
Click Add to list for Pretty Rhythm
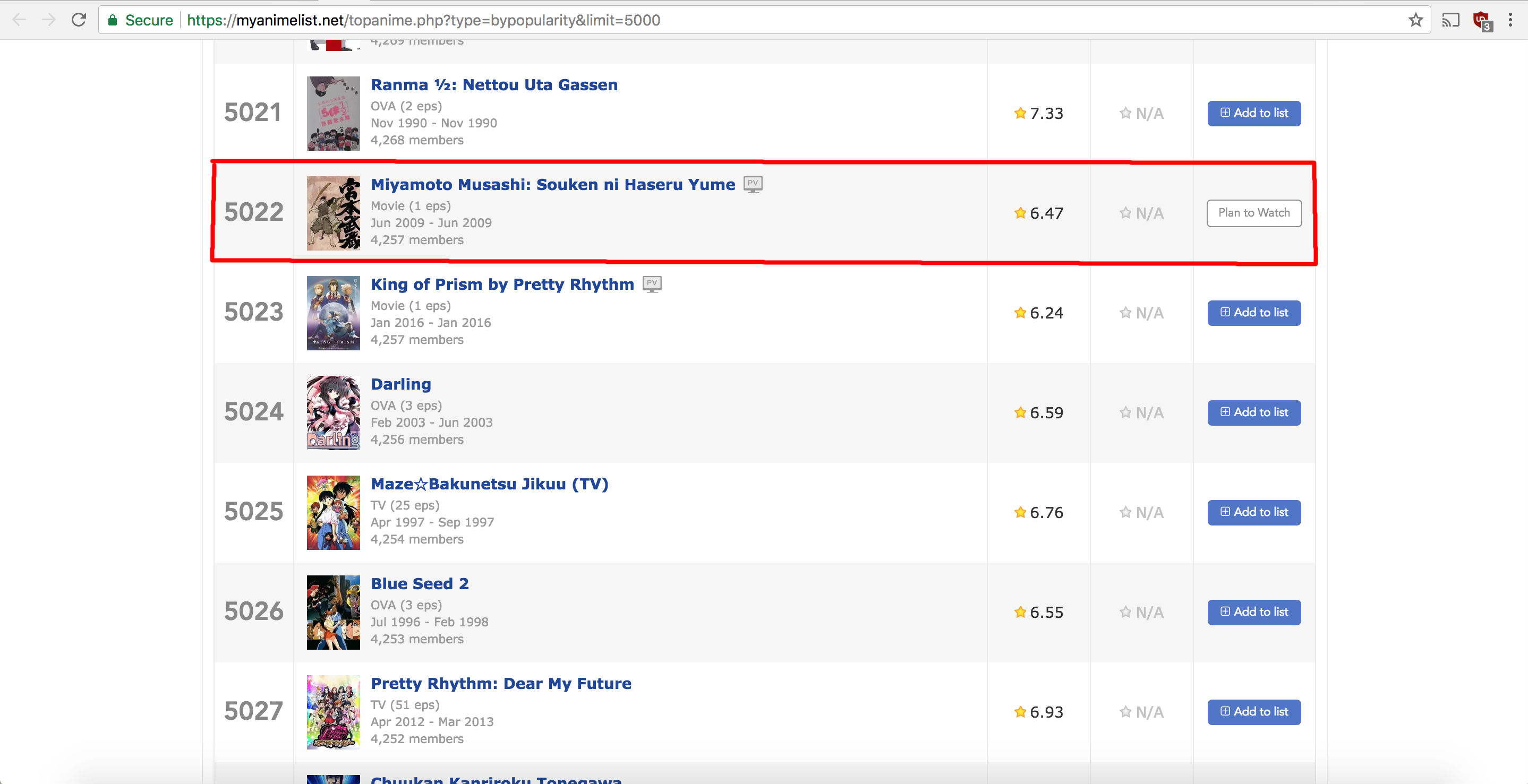coord(1254,712)
